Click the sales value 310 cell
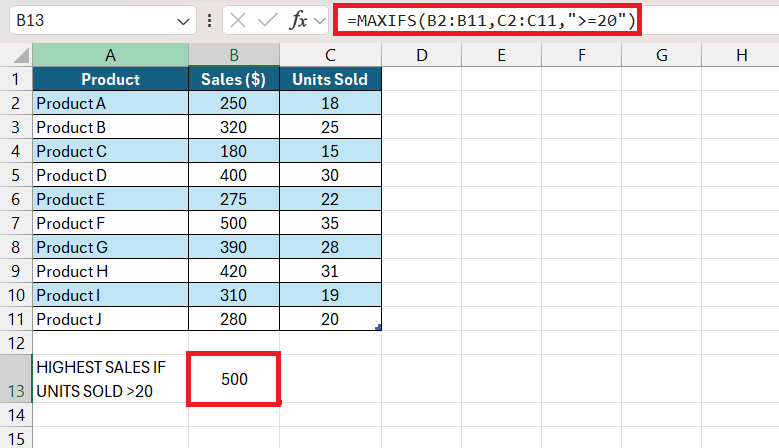Viewport: 779px width, 448px height. 234,295
